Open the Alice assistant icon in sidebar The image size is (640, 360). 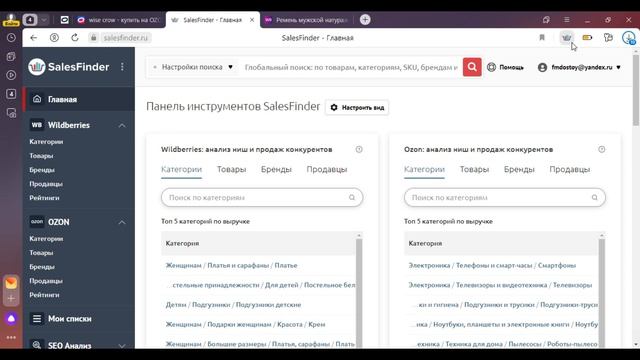11,318
